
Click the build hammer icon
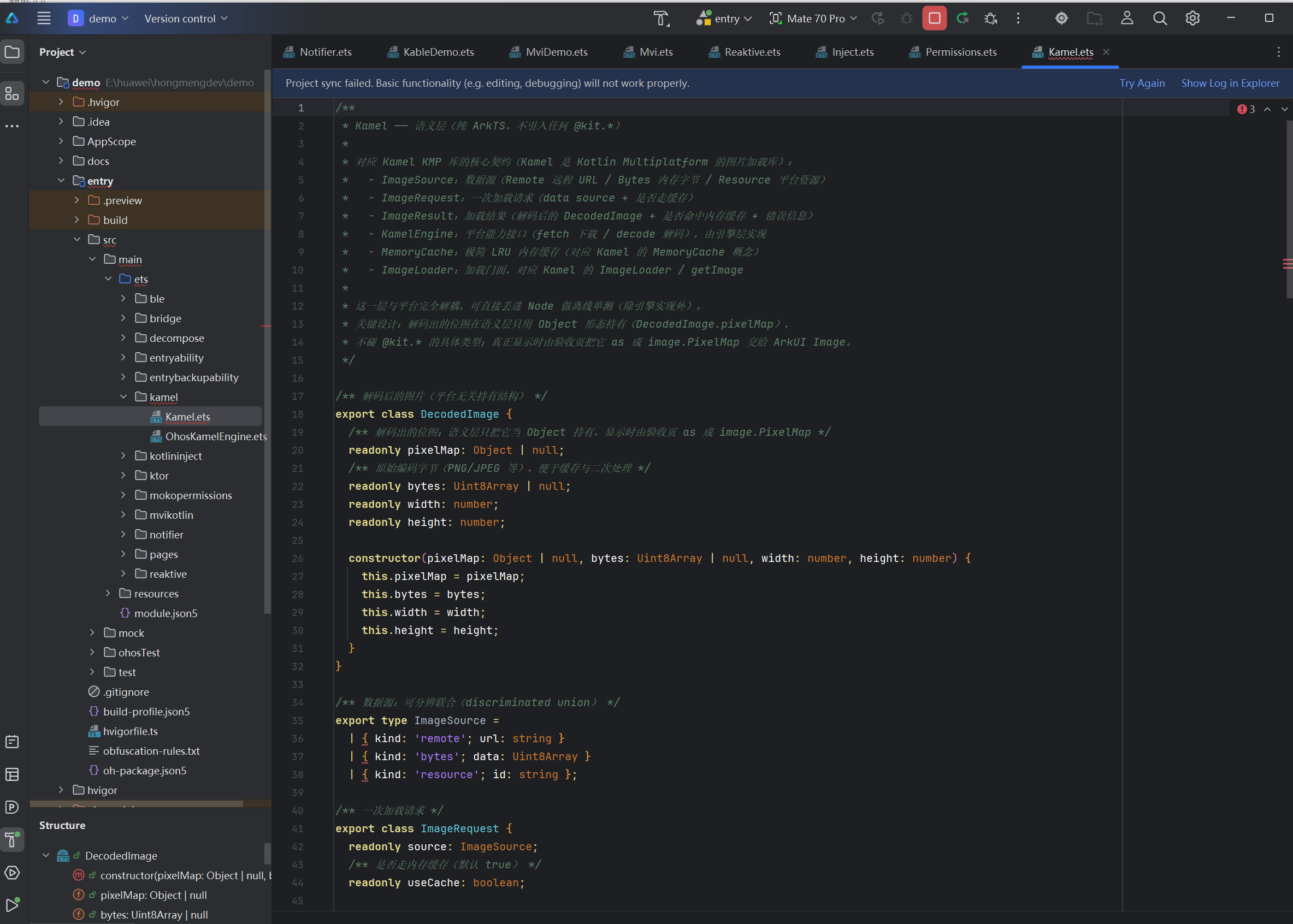tap(662, 18)
